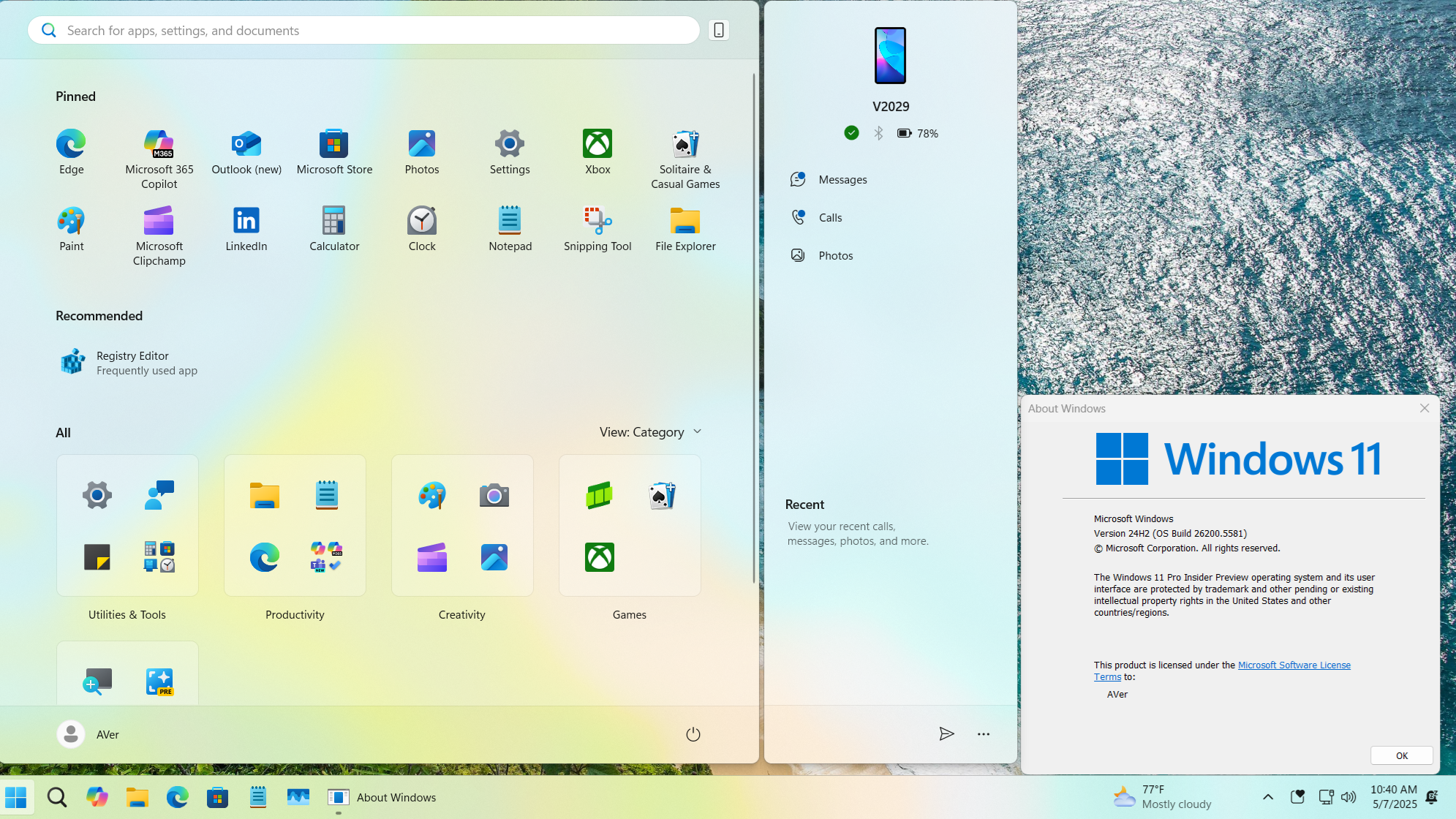Open the Productivity category label

(295, 615)
